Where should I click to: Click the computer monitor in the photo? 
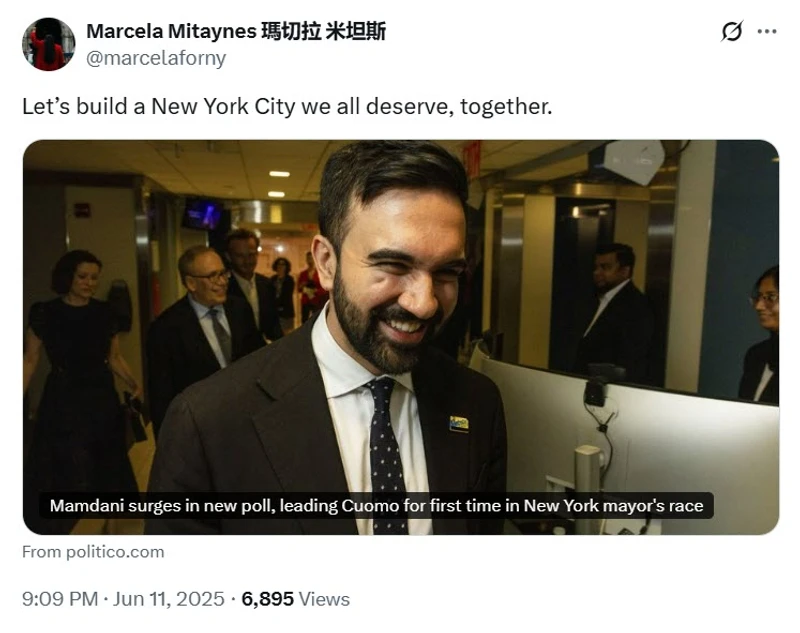click(x=628, y=439)
